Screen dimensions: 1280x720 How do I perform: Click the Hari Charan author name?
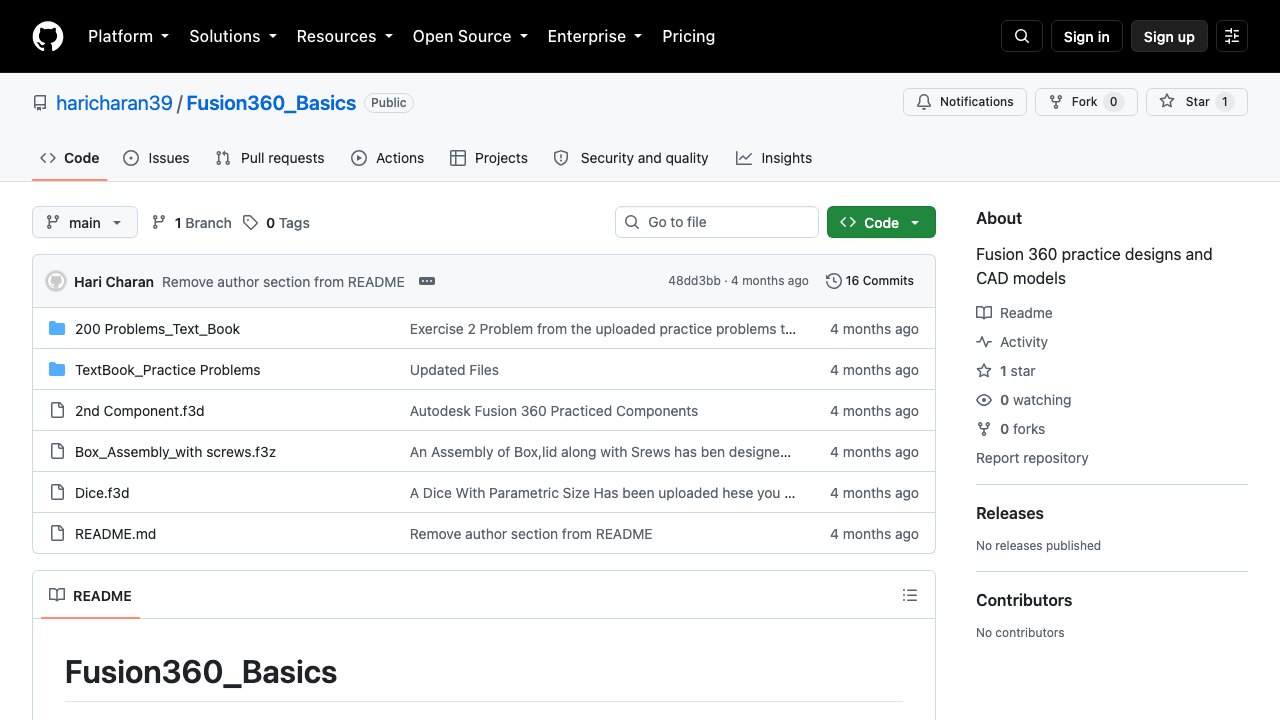[114, 282]
